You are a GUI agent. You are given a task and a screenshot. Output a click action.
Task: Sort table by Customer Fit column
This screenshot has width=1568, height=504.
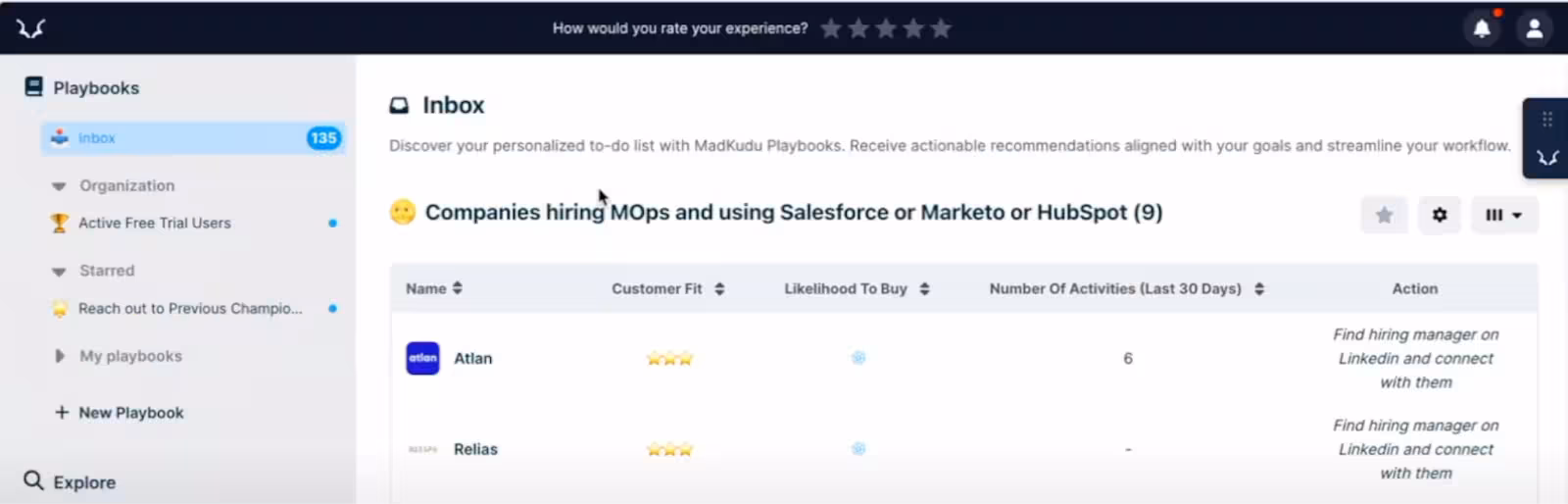click(x=719, y=289)
